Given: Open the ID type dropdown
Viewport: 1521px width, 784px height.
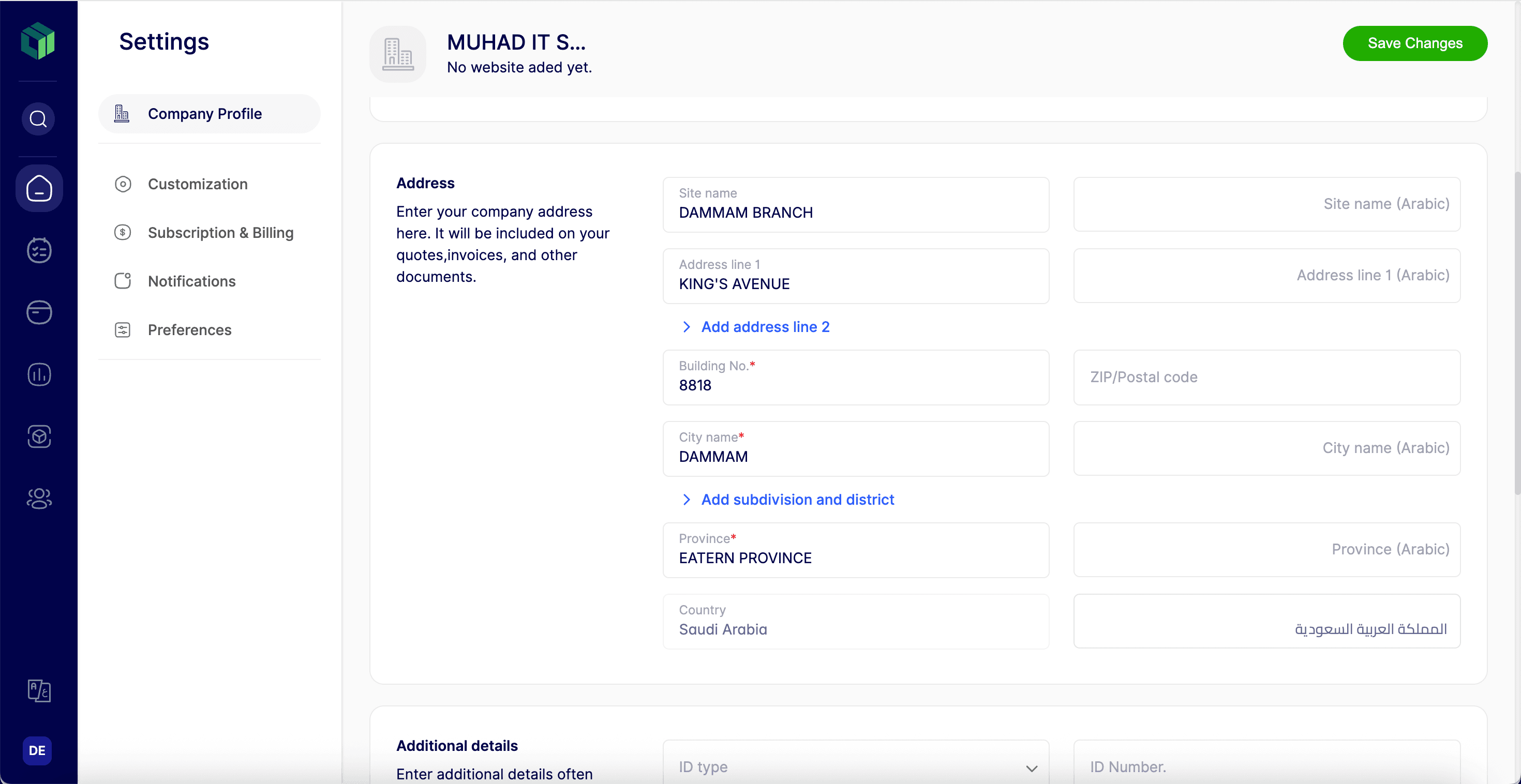Looking at the screenshot, I should click(x=856, y=766).
